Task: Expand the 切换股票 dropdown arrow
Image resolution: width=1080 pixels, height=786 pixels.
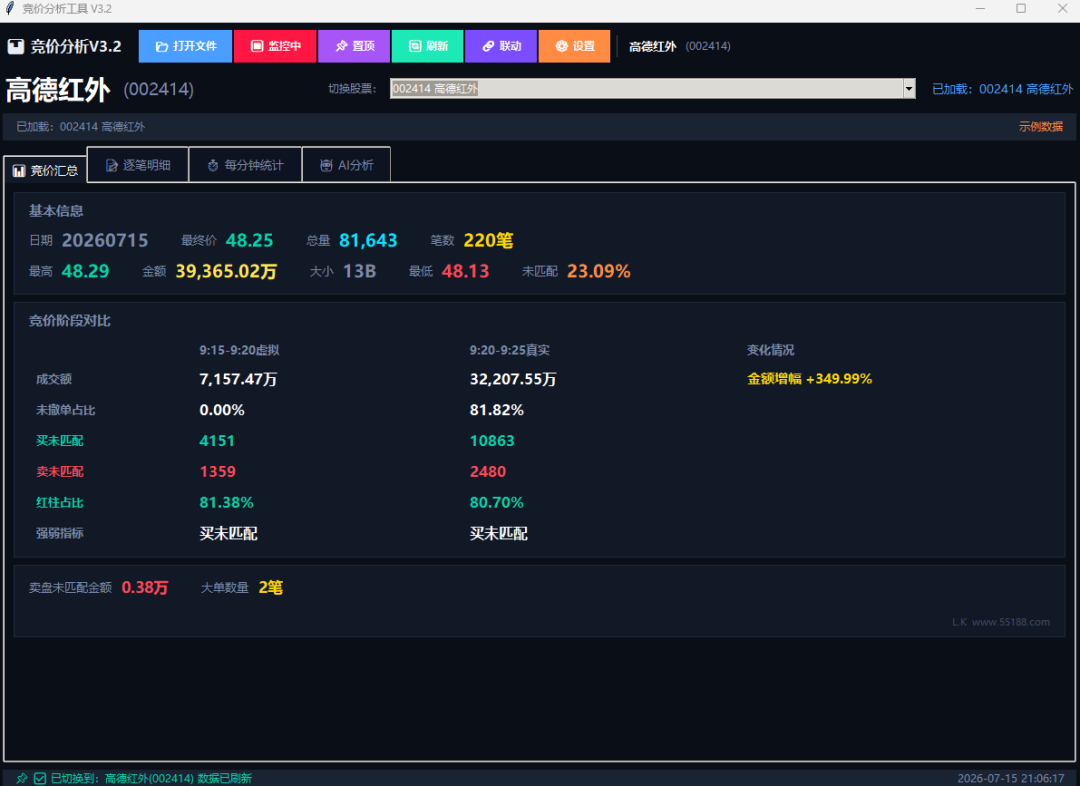Action: 908,89
